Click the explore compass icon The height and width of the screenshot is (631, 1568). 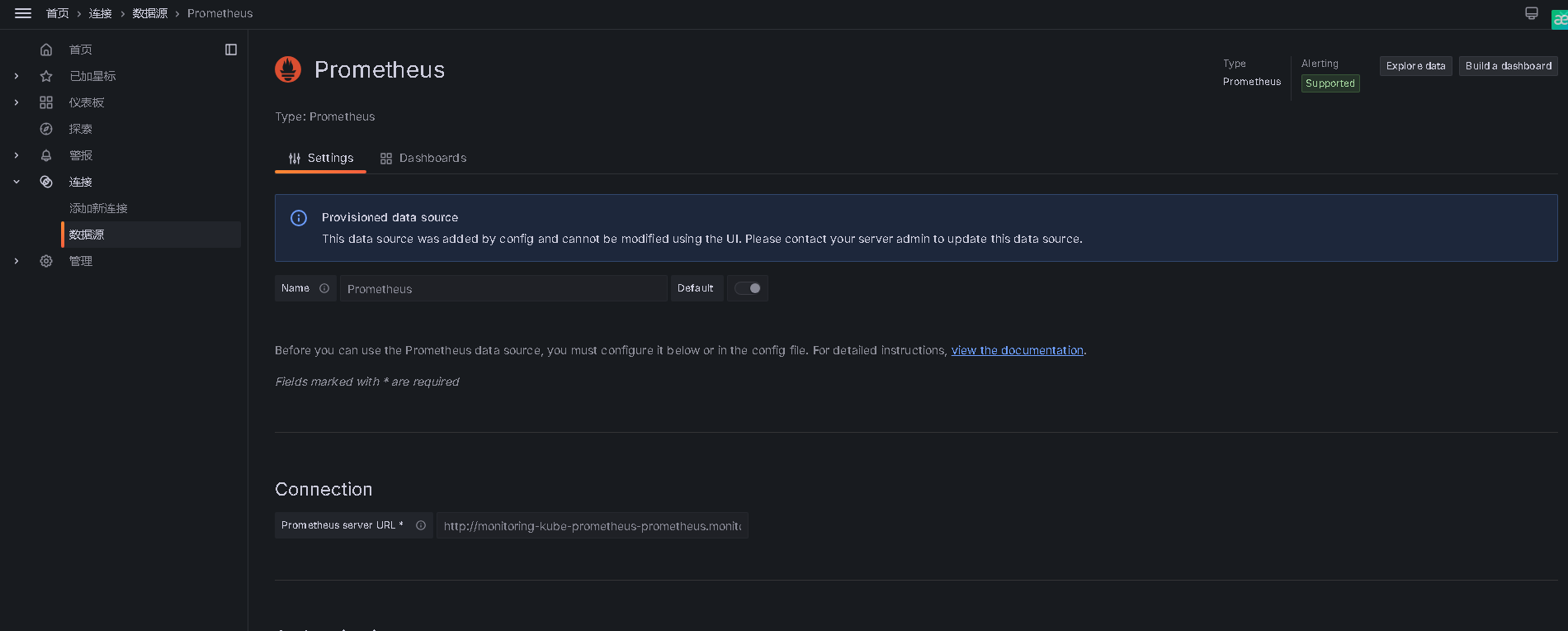(x=46, y=129)
